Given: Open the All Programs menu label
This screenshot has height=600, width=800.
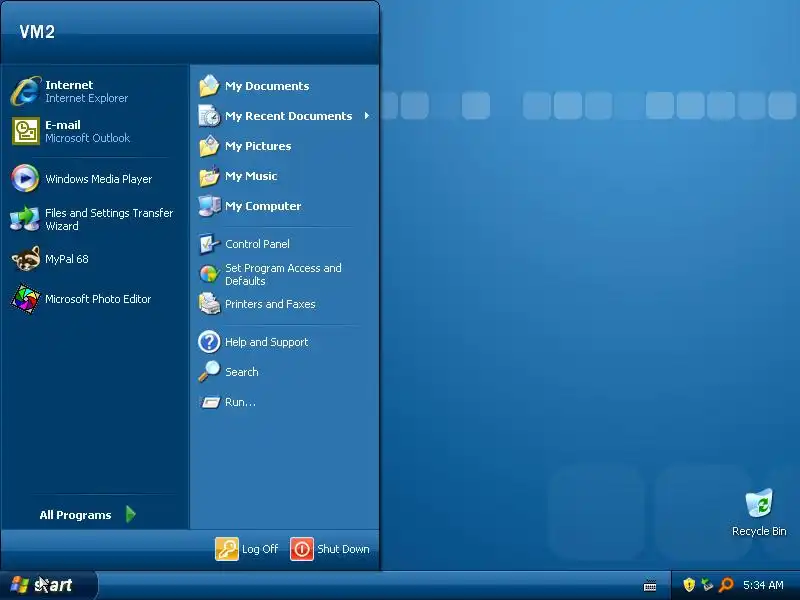Looking at the screenshot, I should tap(76, 515).
